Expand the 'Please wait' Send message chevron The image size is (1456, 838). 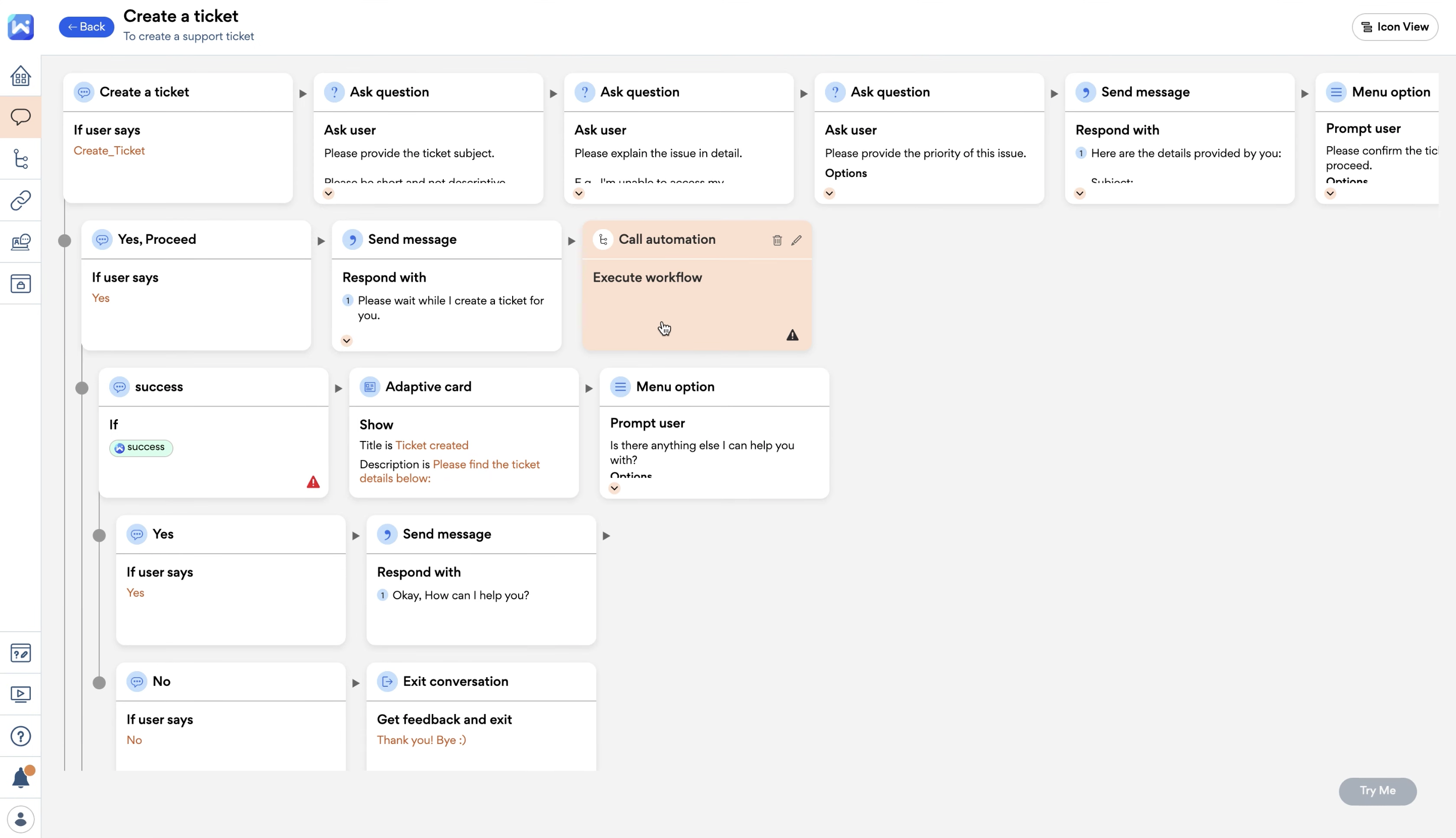[x=346, y=341]
